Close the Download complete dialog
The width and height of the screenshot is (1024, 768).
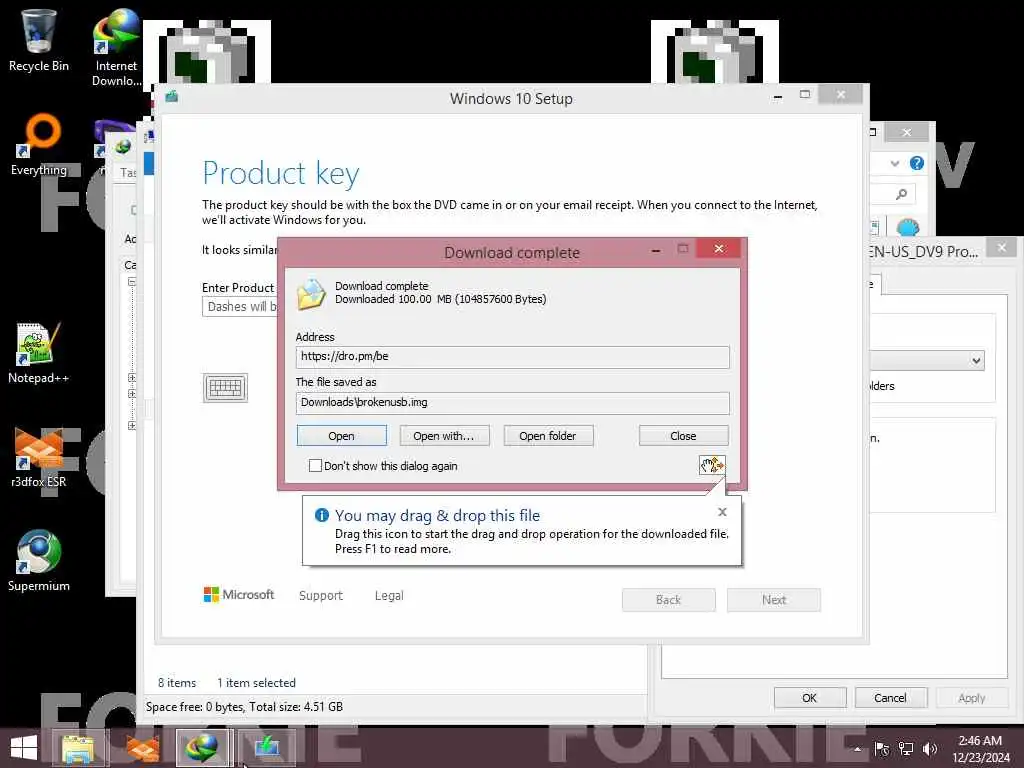(x=718, y=249)
